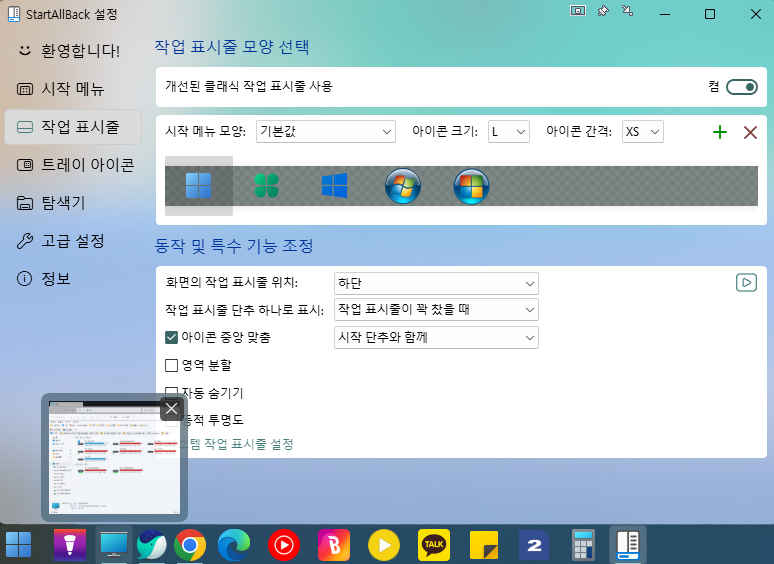This screenshot has height=564, width=774.
Task: Open KakaoTalk from the taskbar
Action: 434,545
